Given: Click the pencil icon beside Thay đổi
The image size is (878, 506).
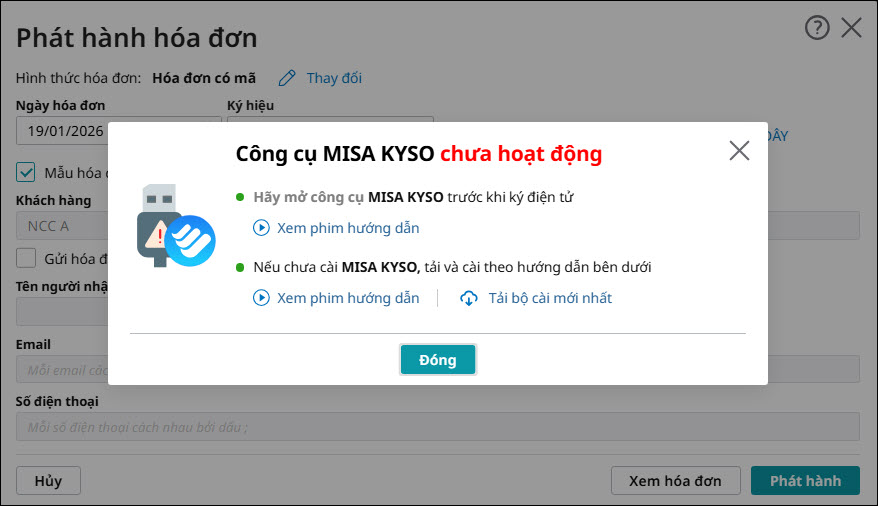Looking at the screenshot, I should click(288, 78).
